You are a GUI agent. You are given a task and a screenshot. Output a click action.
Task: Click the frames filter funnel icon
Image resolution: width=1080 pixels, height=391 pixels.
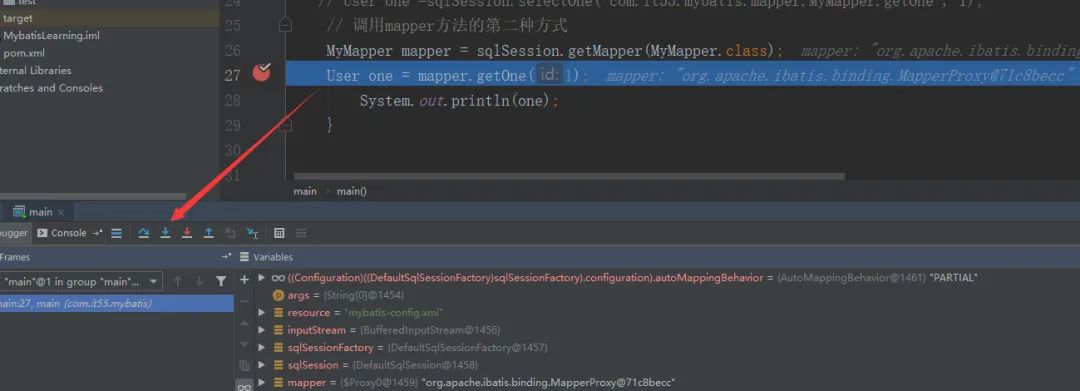220,281
